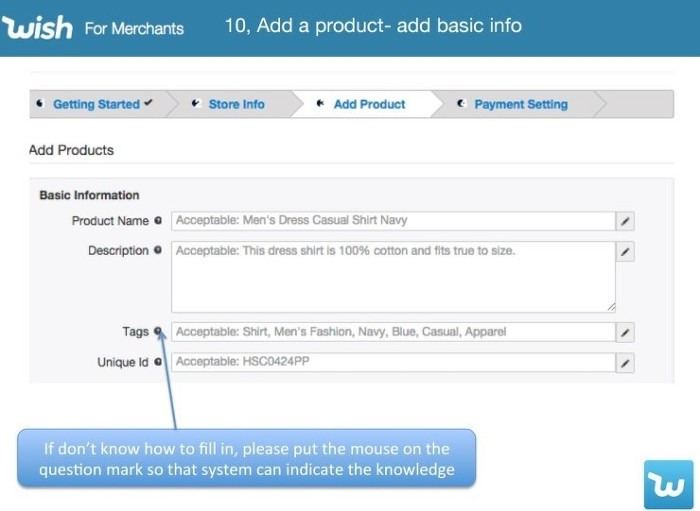Click the step icon before Add Product
This screenshot has width=700, height=511.
pos(320,104)
